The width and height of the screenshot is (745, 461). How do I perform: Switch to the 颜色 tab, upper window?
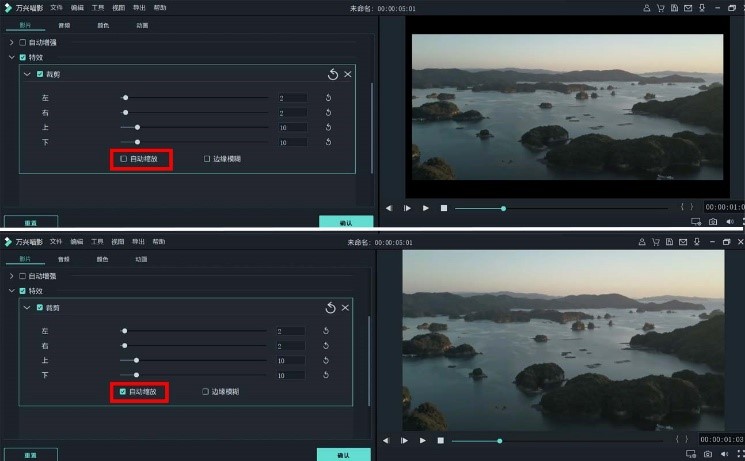tap(103, 25)
